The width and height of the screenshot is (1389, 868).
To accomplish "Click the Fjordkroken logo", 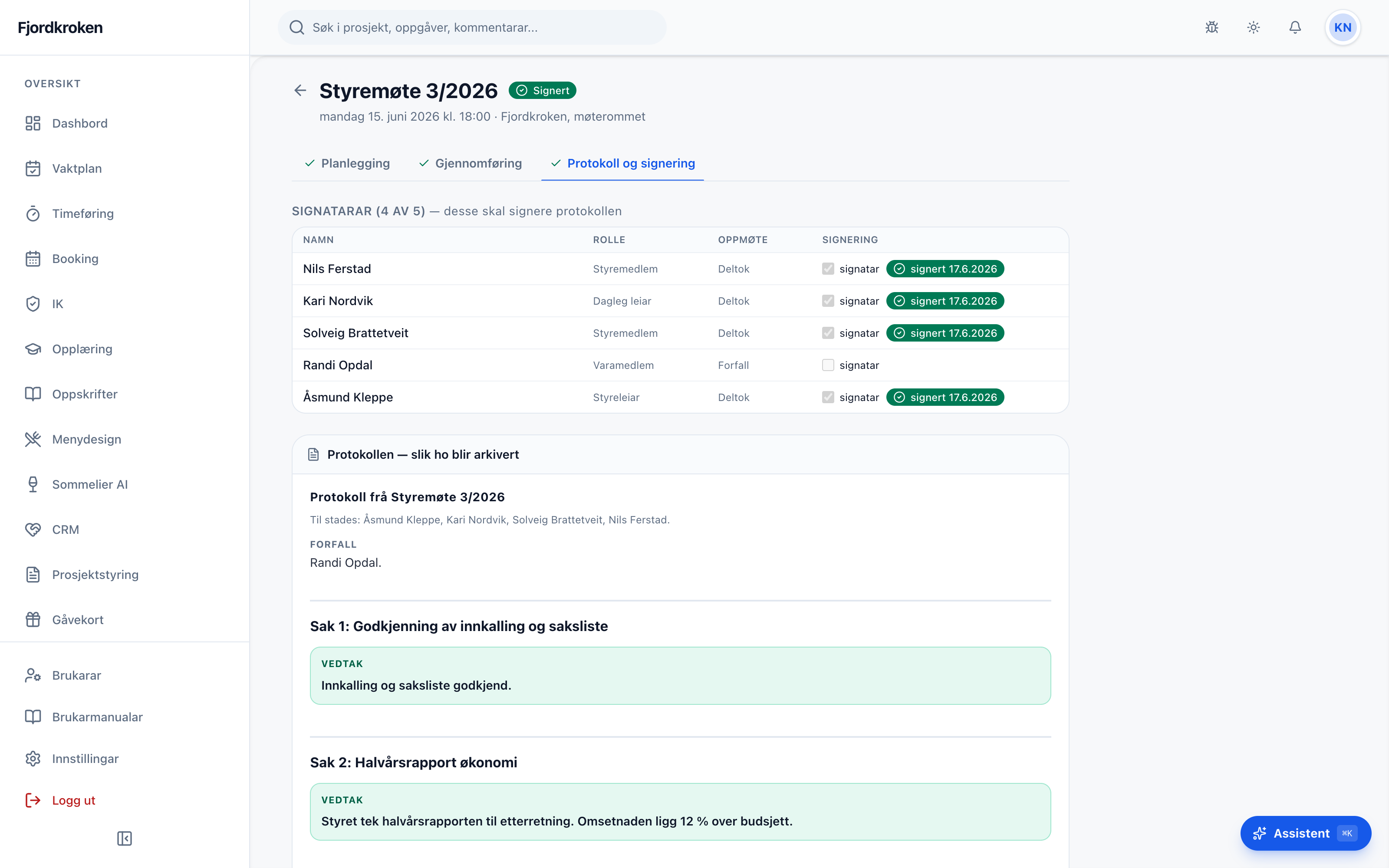I will tap(60, 27).
